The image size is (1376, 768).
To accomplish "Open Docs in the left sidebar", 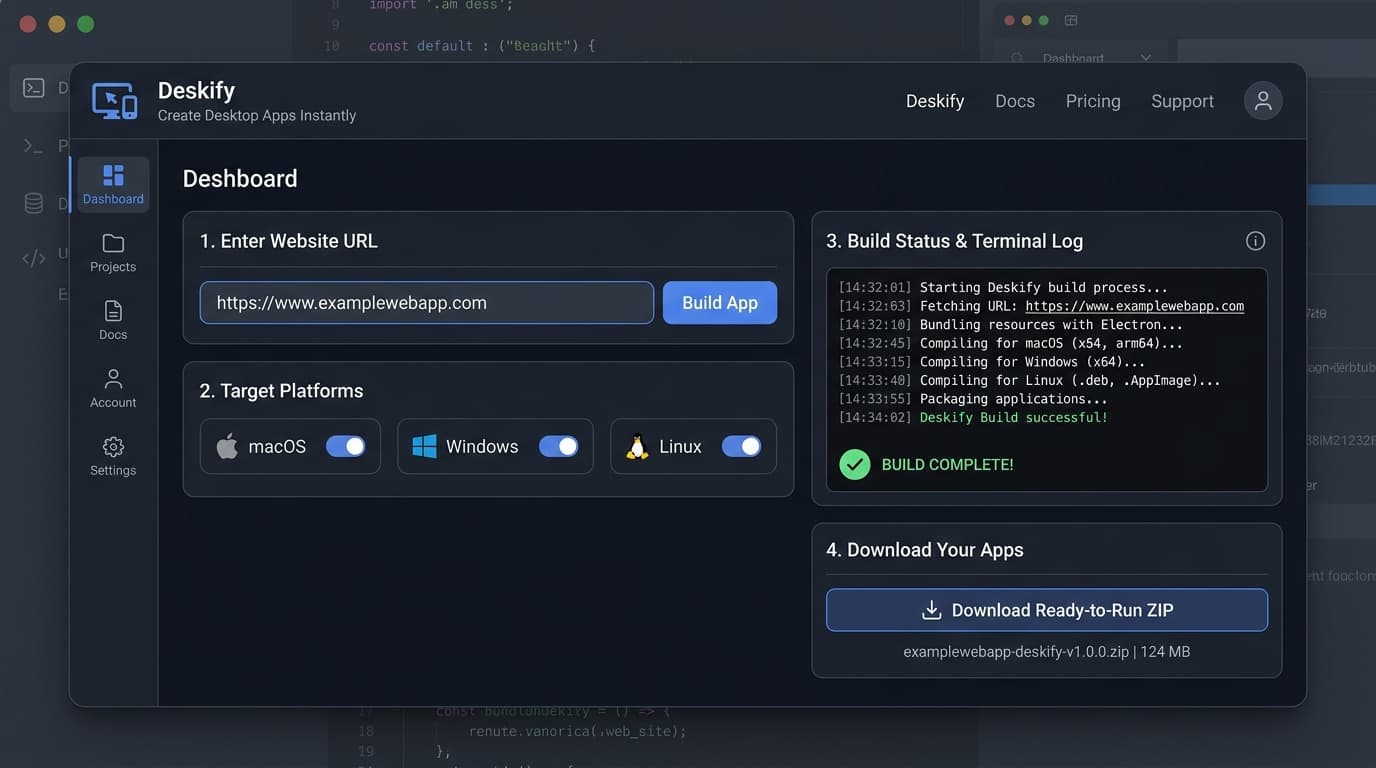I will [113, 321].
